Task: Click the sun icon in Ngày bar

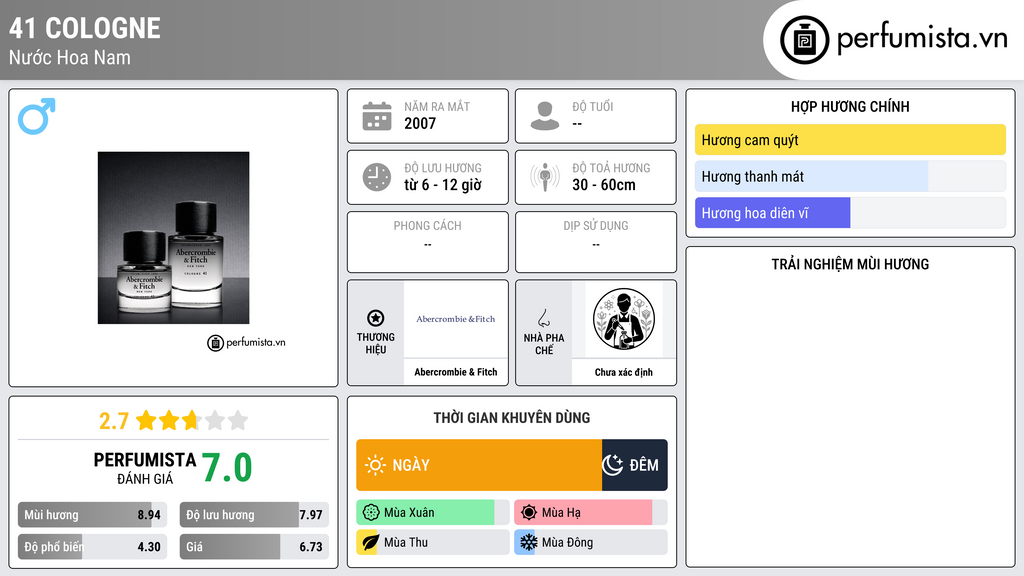Action: click(376, 465)
